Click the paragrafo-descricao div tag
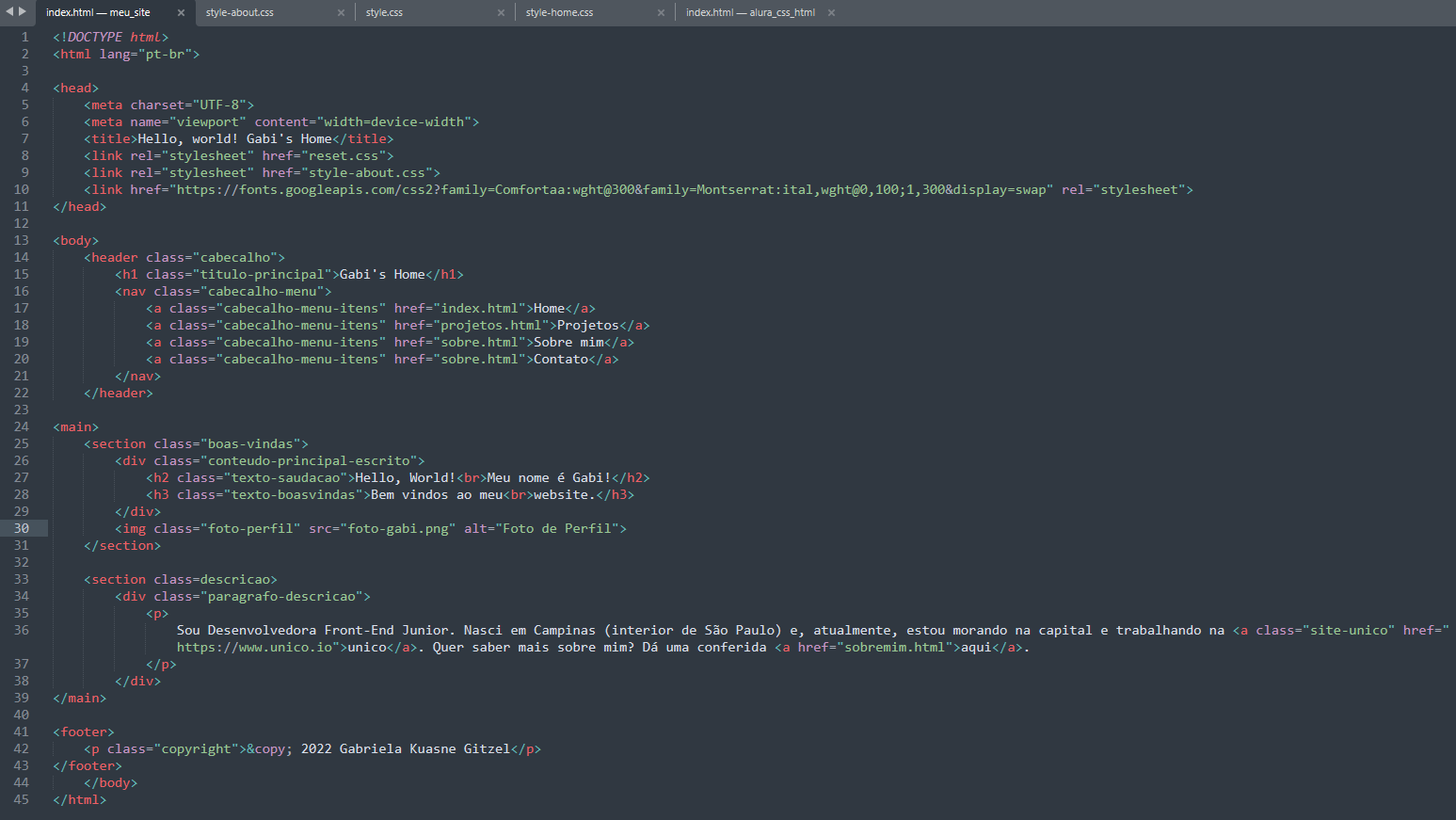1456x820 pixels. coord(243,596)
